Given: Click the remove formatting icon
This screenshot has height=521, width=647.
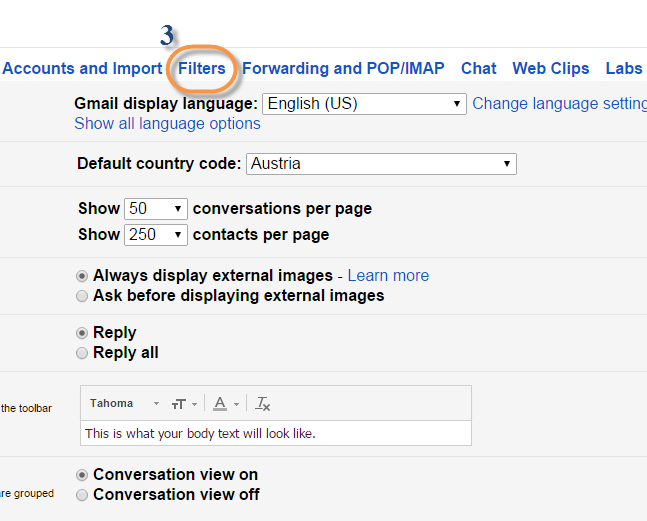Looking at the screenshot, I should point(263,404).
